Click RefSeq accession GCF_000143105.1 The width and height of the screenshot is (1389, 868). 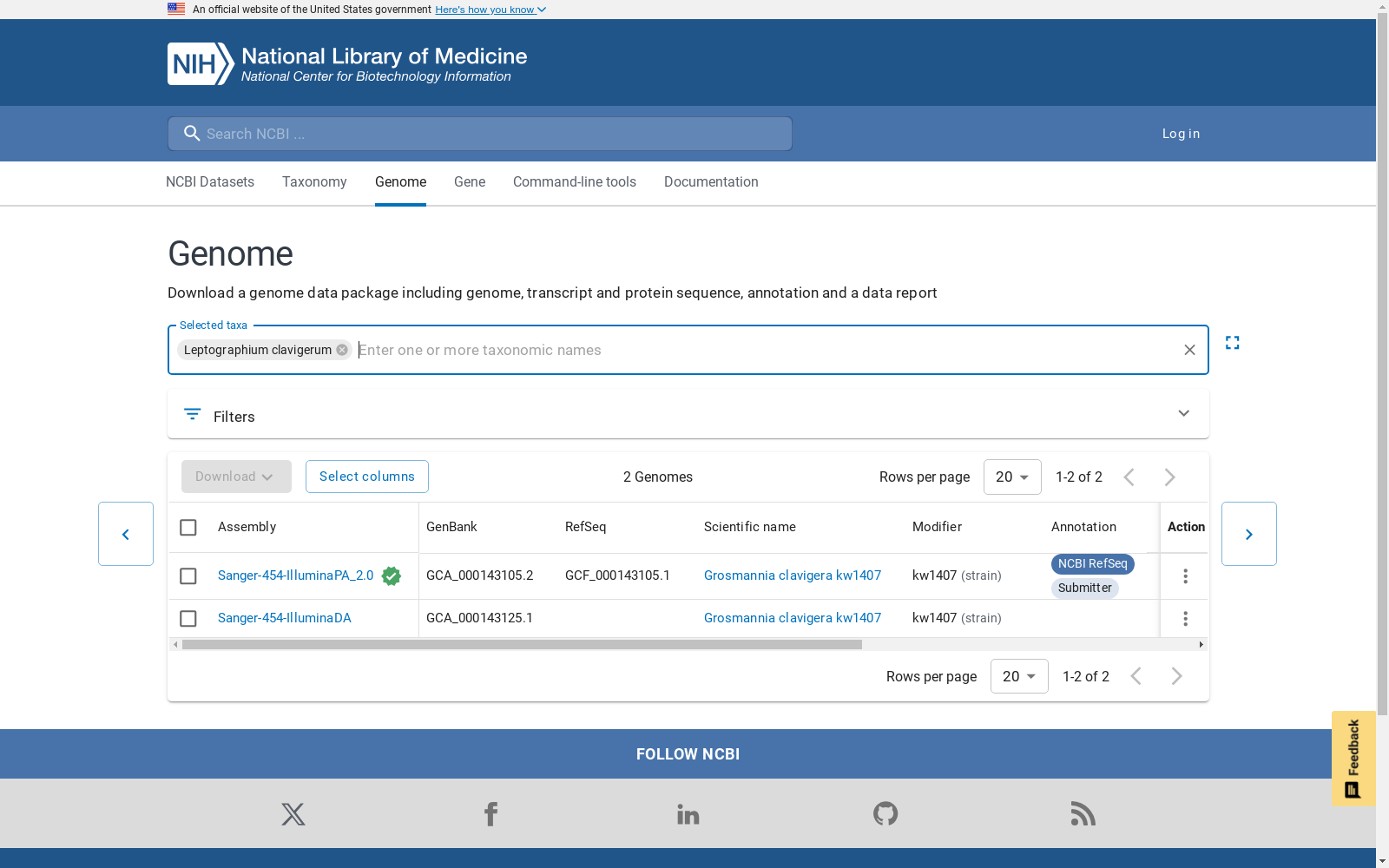617,575
